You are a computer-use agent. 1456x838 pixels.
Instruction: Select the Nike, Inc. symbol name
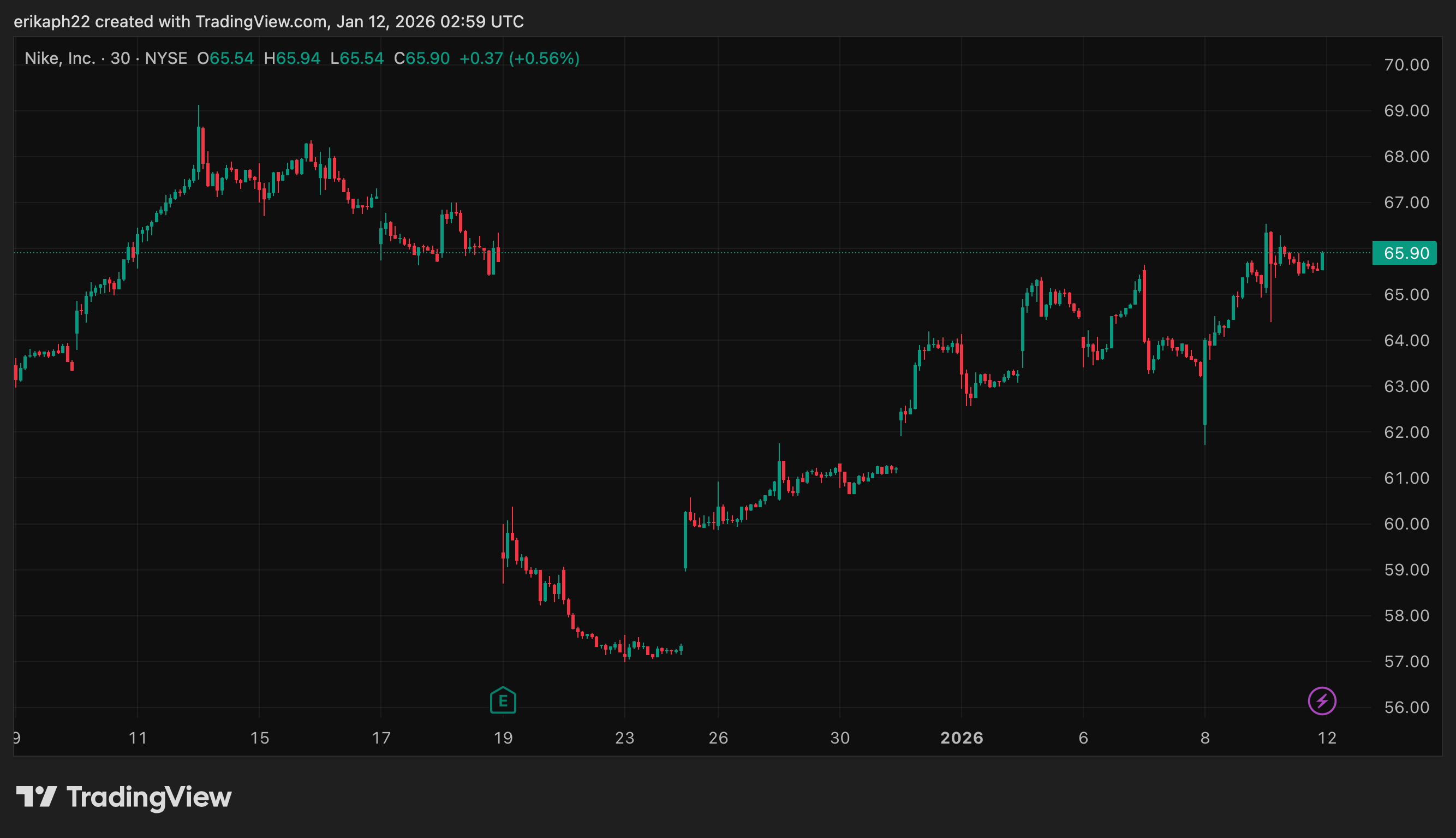point(60,59)
